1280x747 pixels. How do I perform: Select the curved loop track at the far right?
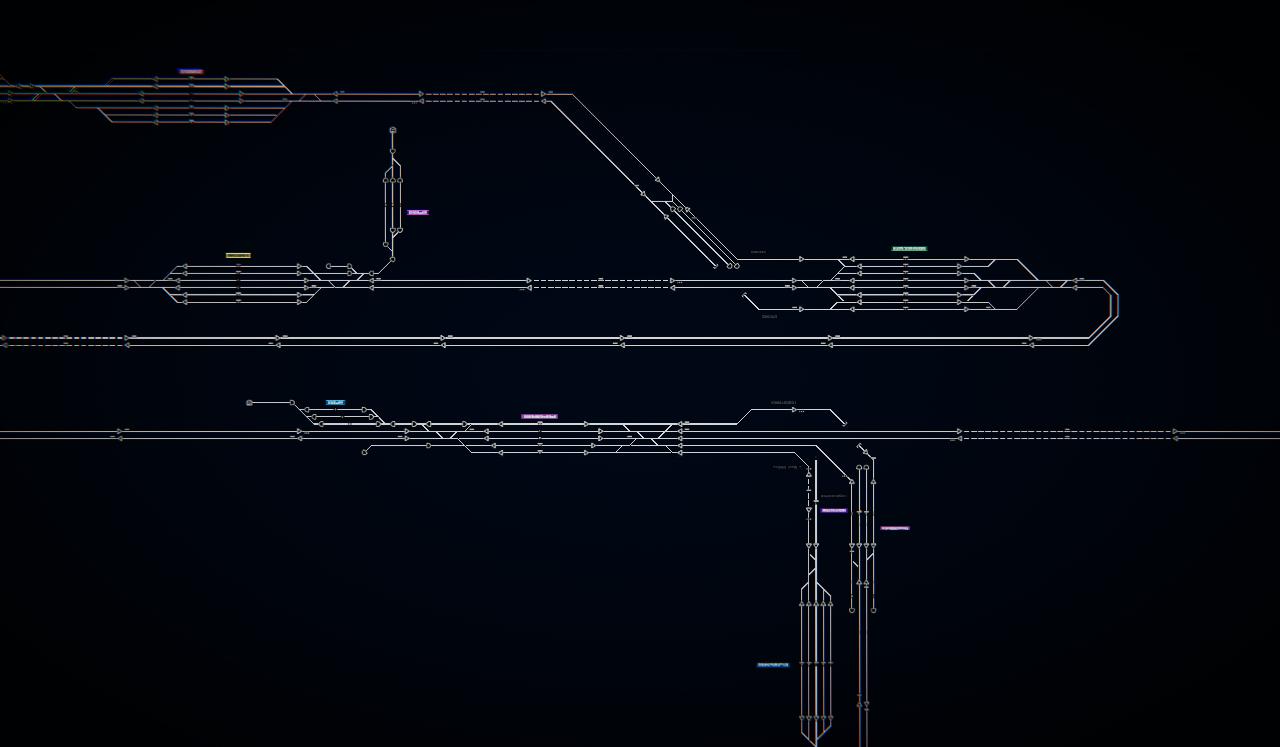(x=1106, y=312)
